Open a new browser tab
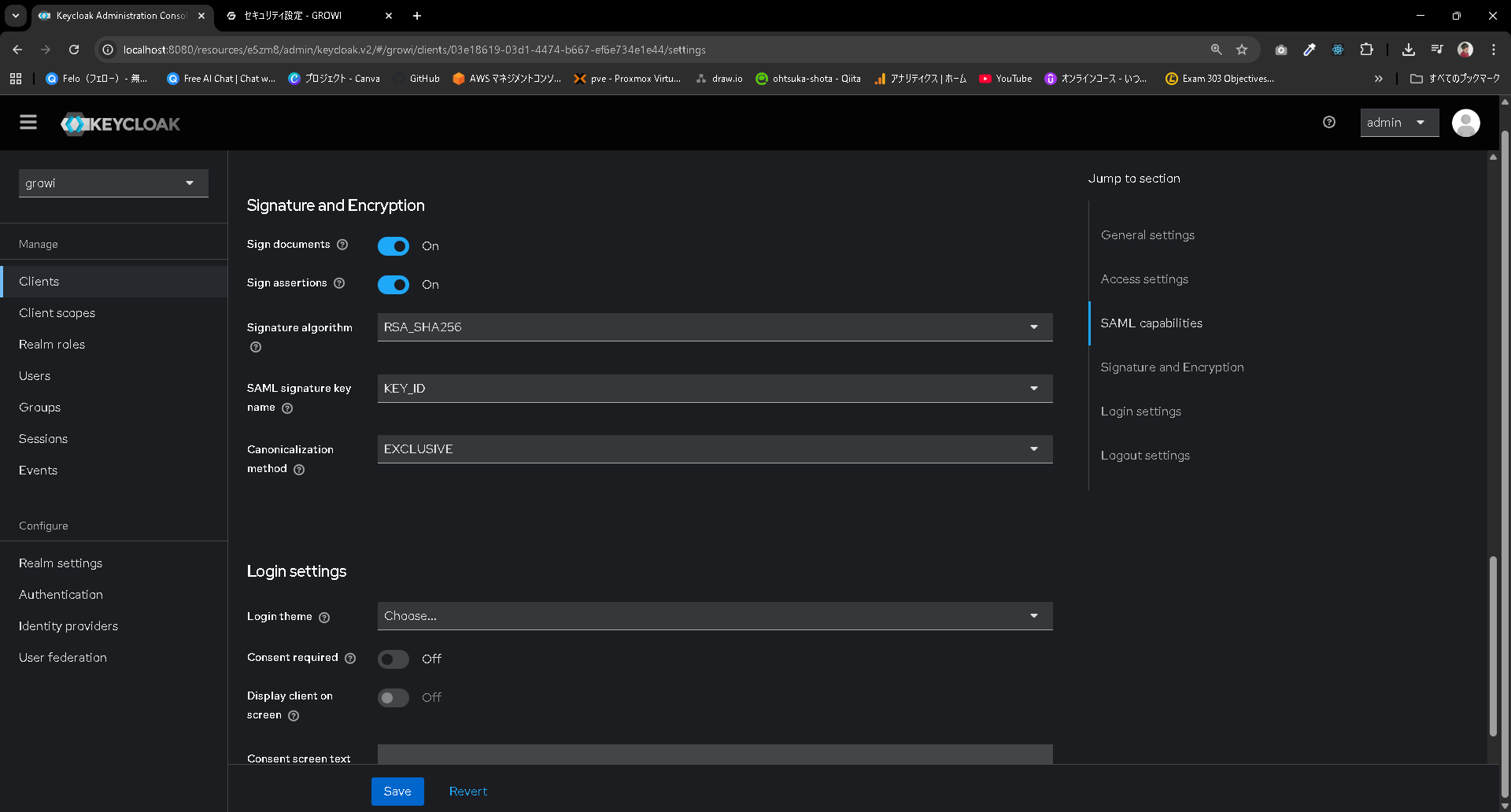This screenshot has width=1511, height=812. pos(417,16)
